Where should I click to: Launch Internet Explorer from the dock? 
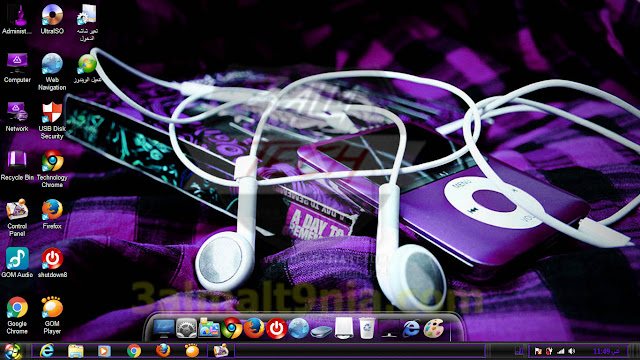pos(411,328)
